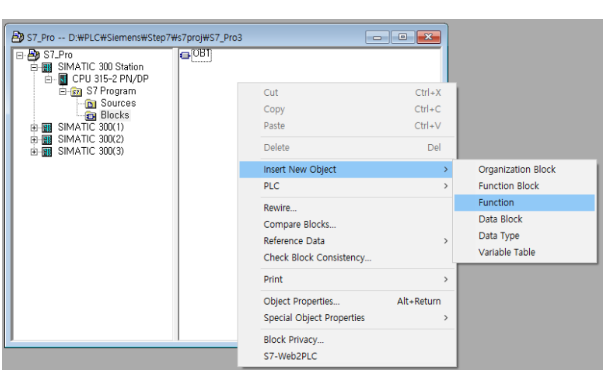Image resolution: width=613 pixels, height=376 pixels.
Task: Insert a new Variable Table
Action: 525,252
